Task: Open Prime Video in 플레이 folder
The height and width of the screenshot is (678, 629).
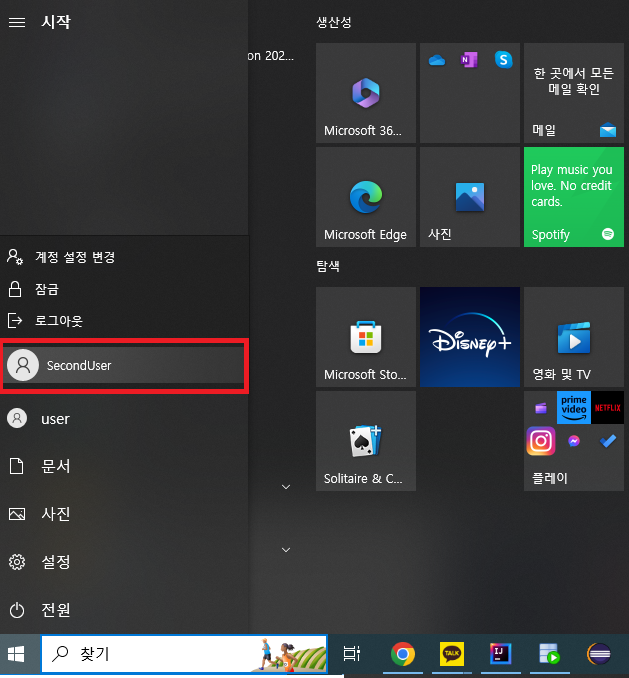Action: coord(574,408)
